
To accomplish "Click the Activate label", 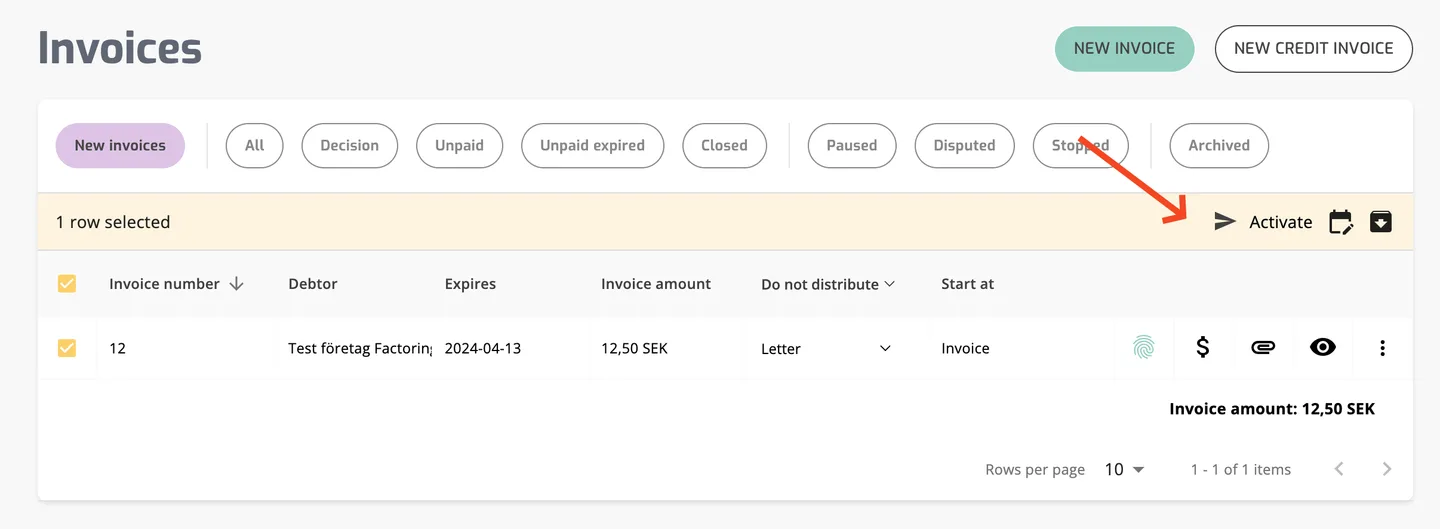I will (x=1280, y=222).
